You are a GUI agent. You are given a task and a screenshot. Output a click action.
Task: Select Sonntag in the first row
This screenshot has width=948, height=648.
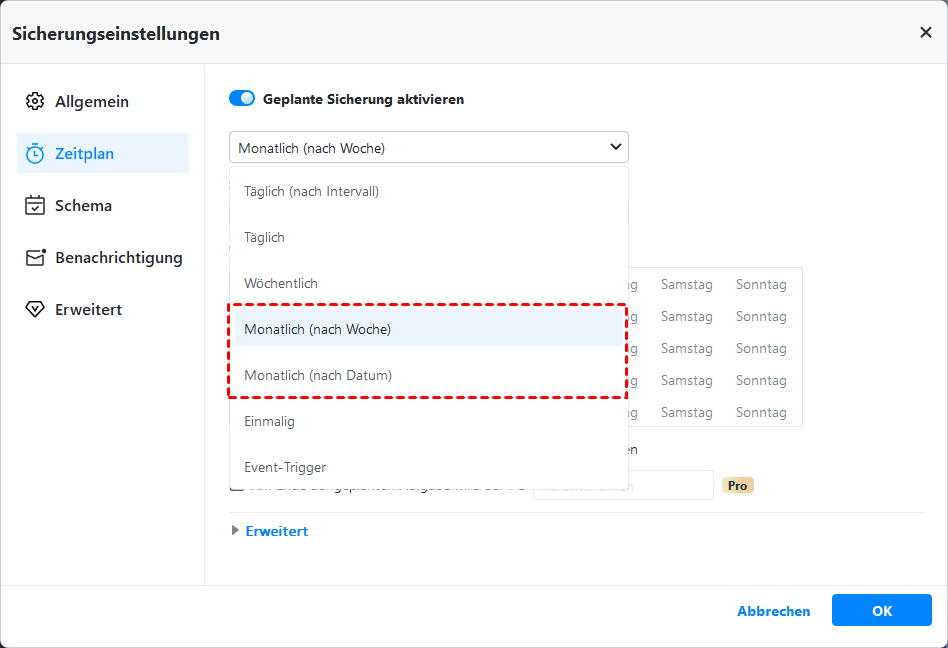(761, 285)
